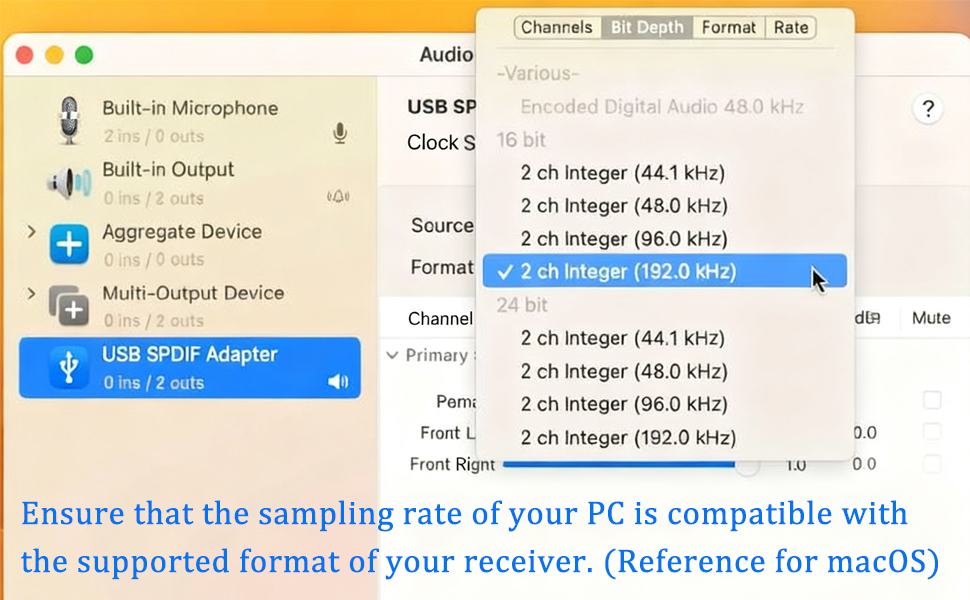Screen dimensions: 970x600
Task: Click the Built-in Microphone device icon
Action: 69,121
